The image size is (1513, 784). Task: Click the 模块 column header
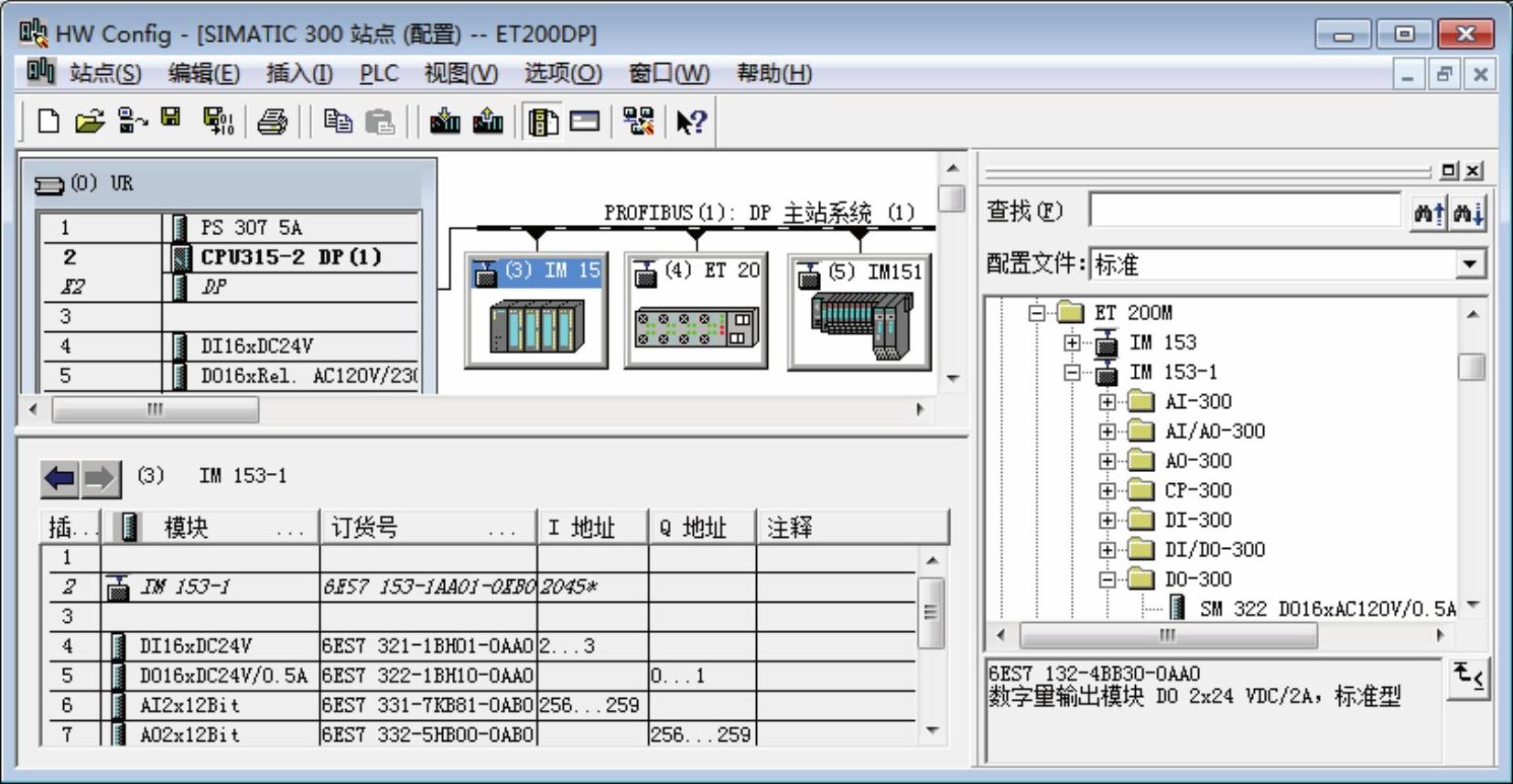point(211,527)
